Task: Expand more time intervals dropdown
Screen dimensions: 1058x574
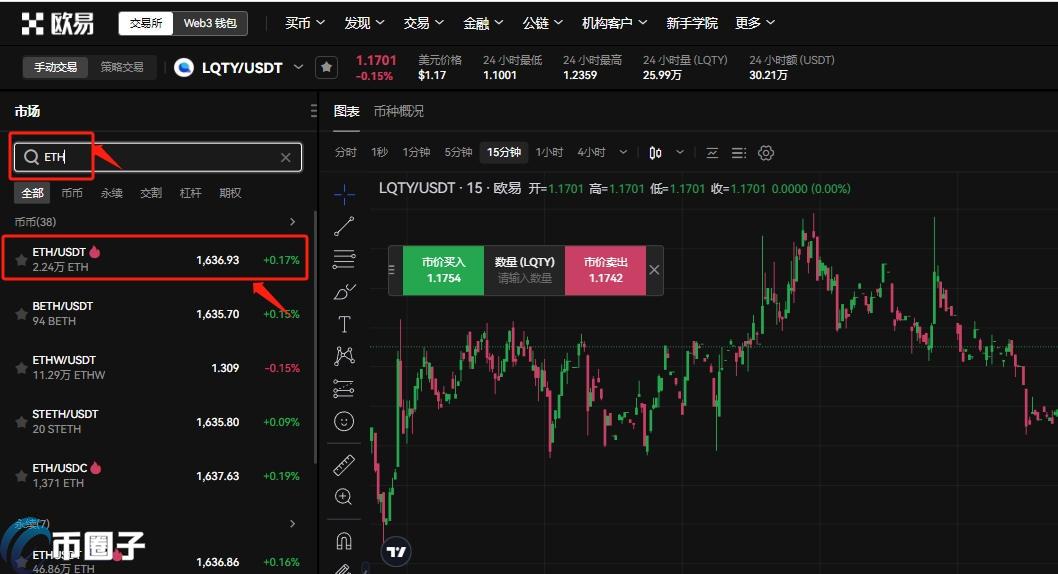Action: click(x=623, y=152)
